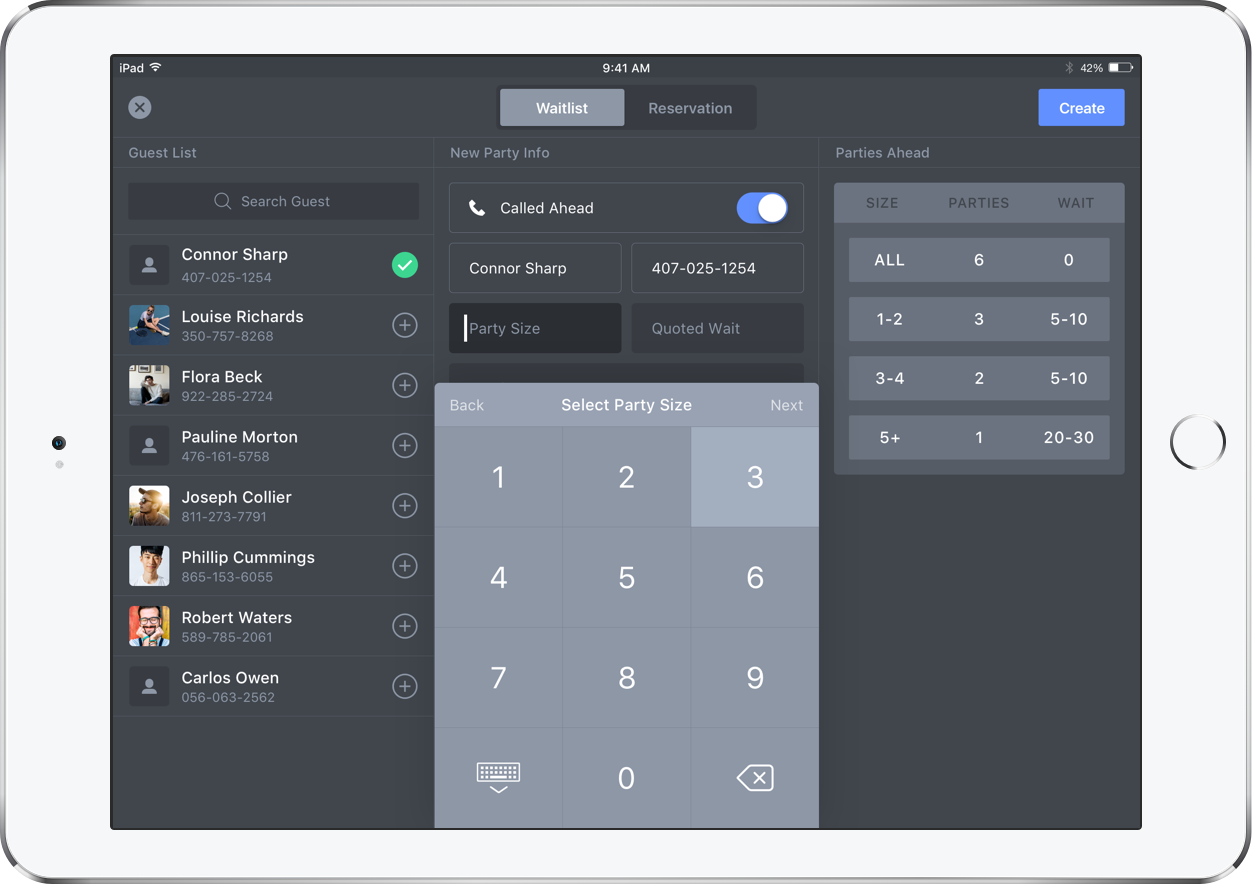Switch to the Waitlist tab
Image resolution: width=1252 pixels, height=884 pixels.
562,108
